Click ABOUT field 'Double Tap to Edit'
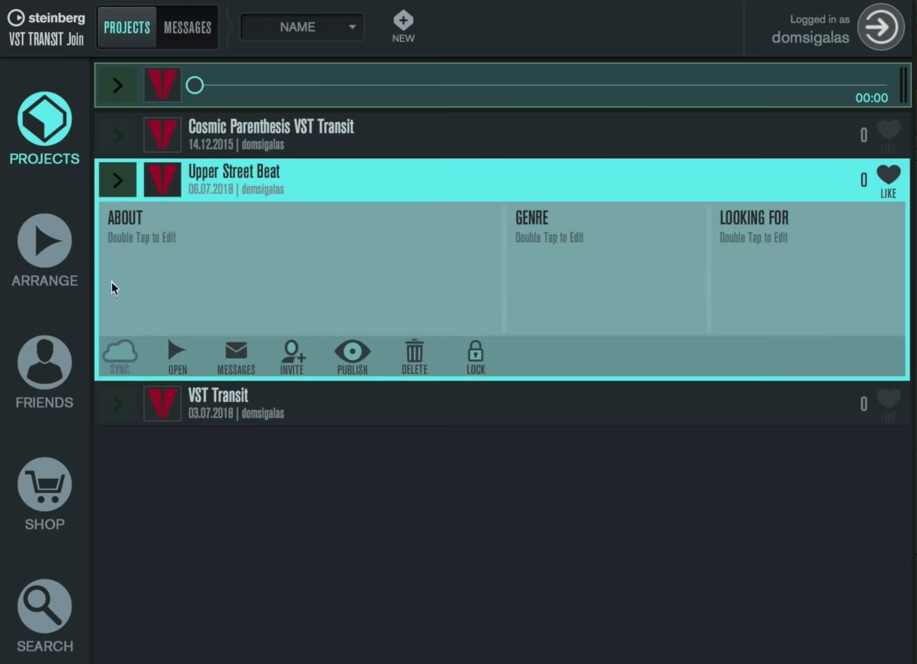917x664 pixels. click(142, 238)
